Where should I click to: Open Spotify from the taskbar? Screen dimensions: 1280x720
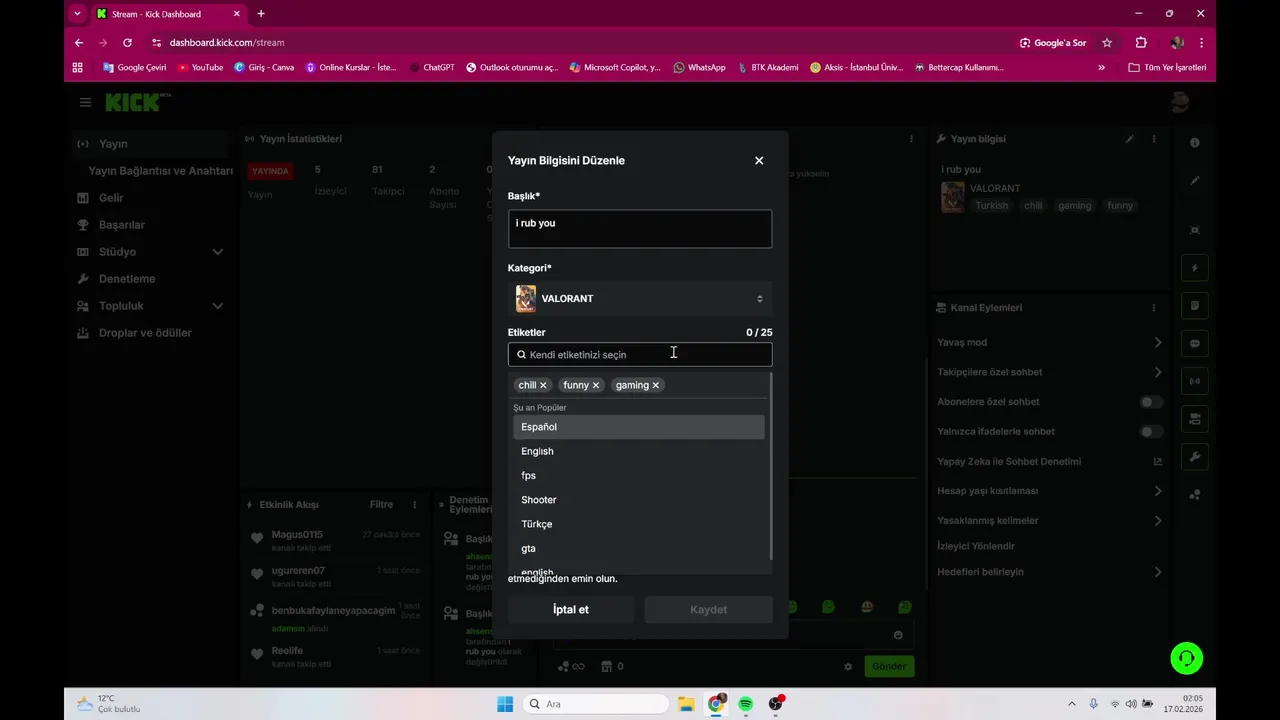pos(745,704)
